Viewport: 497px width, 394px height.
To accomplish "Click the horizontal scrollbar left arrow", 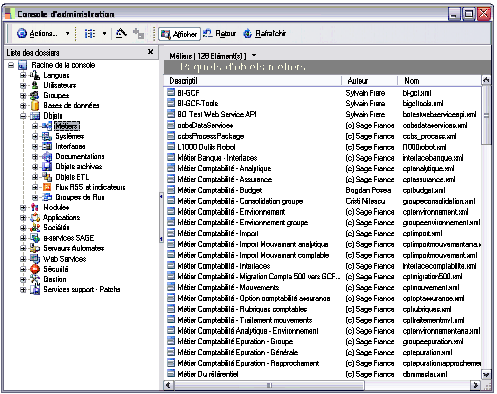I will tap(169, 386).
